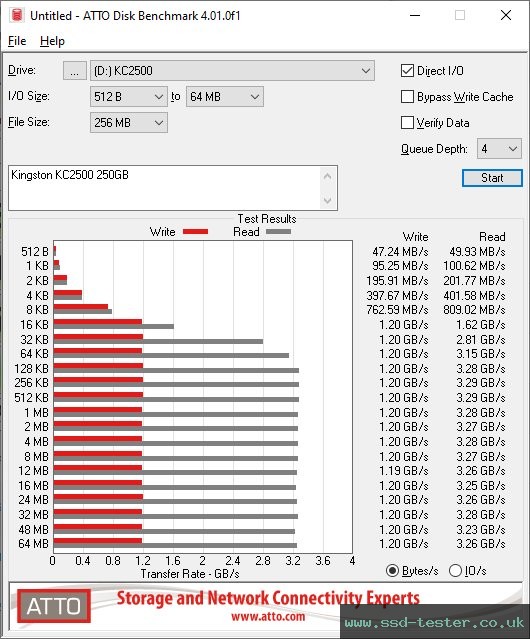
Task: Click the read value 401.58 MB/s
Action: [474, 295]
